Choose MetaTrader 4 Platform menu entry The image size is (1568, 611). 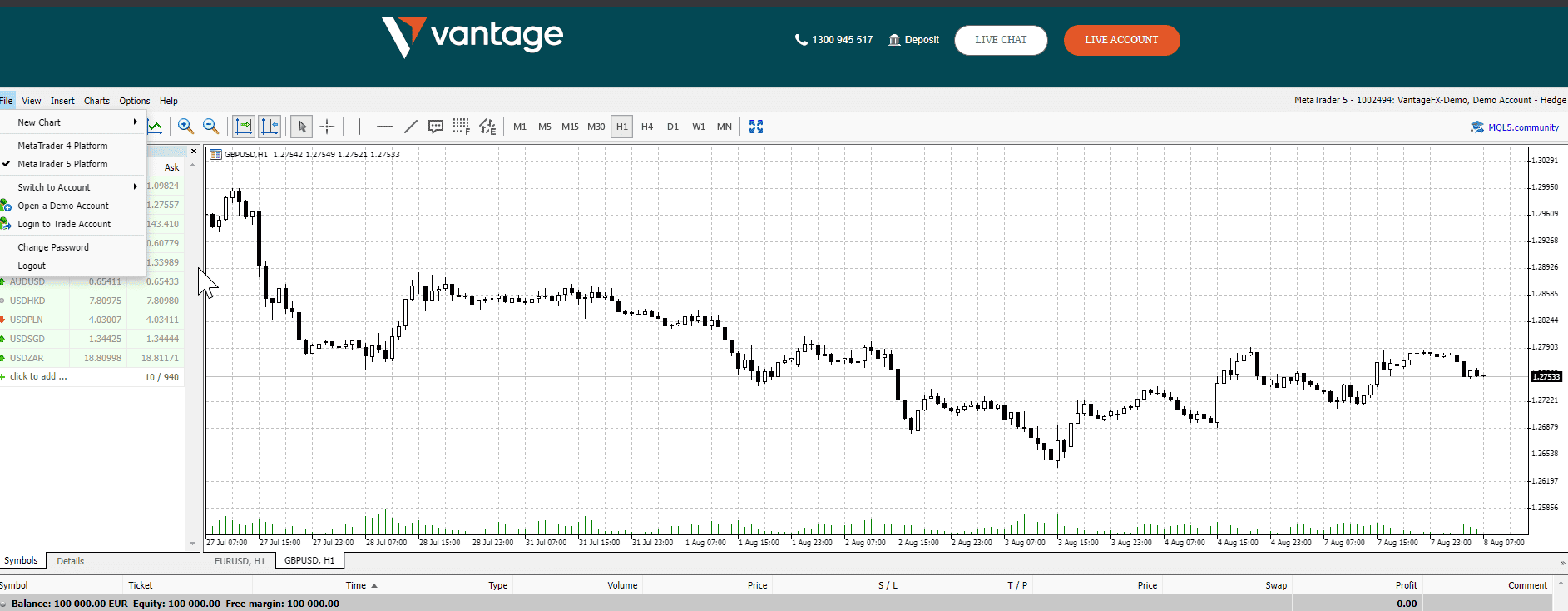coord(73,146)
